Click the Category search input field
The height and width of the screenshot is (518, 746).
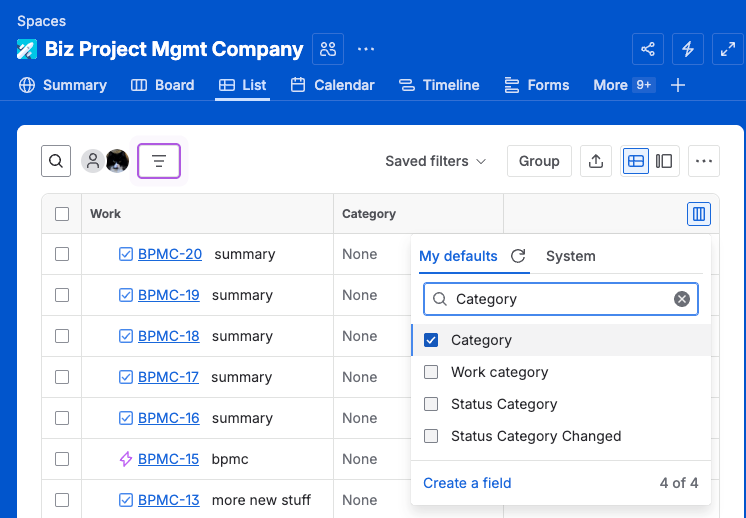[560, 299]
